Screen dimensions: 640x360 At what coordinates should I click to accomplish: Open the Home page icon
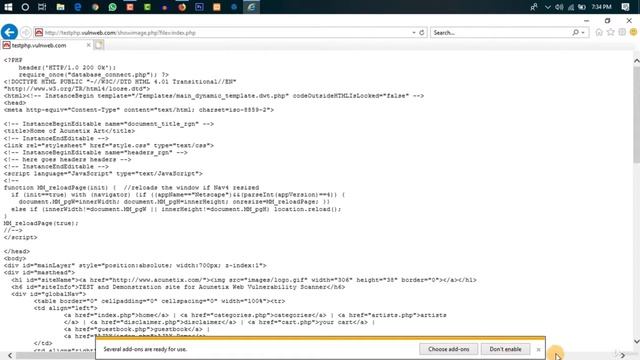[599, 32]
